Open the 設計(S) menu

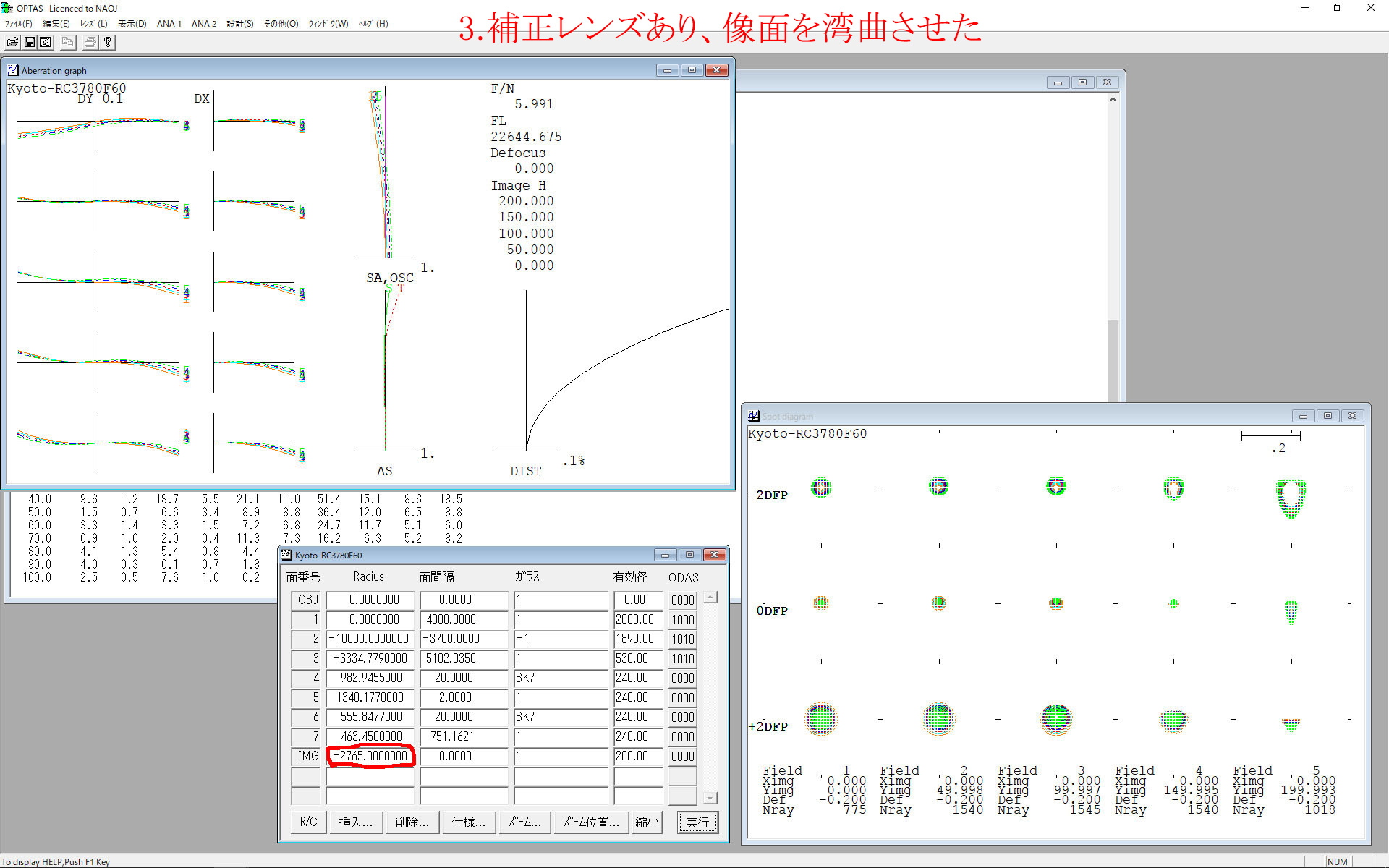point(239,24)
